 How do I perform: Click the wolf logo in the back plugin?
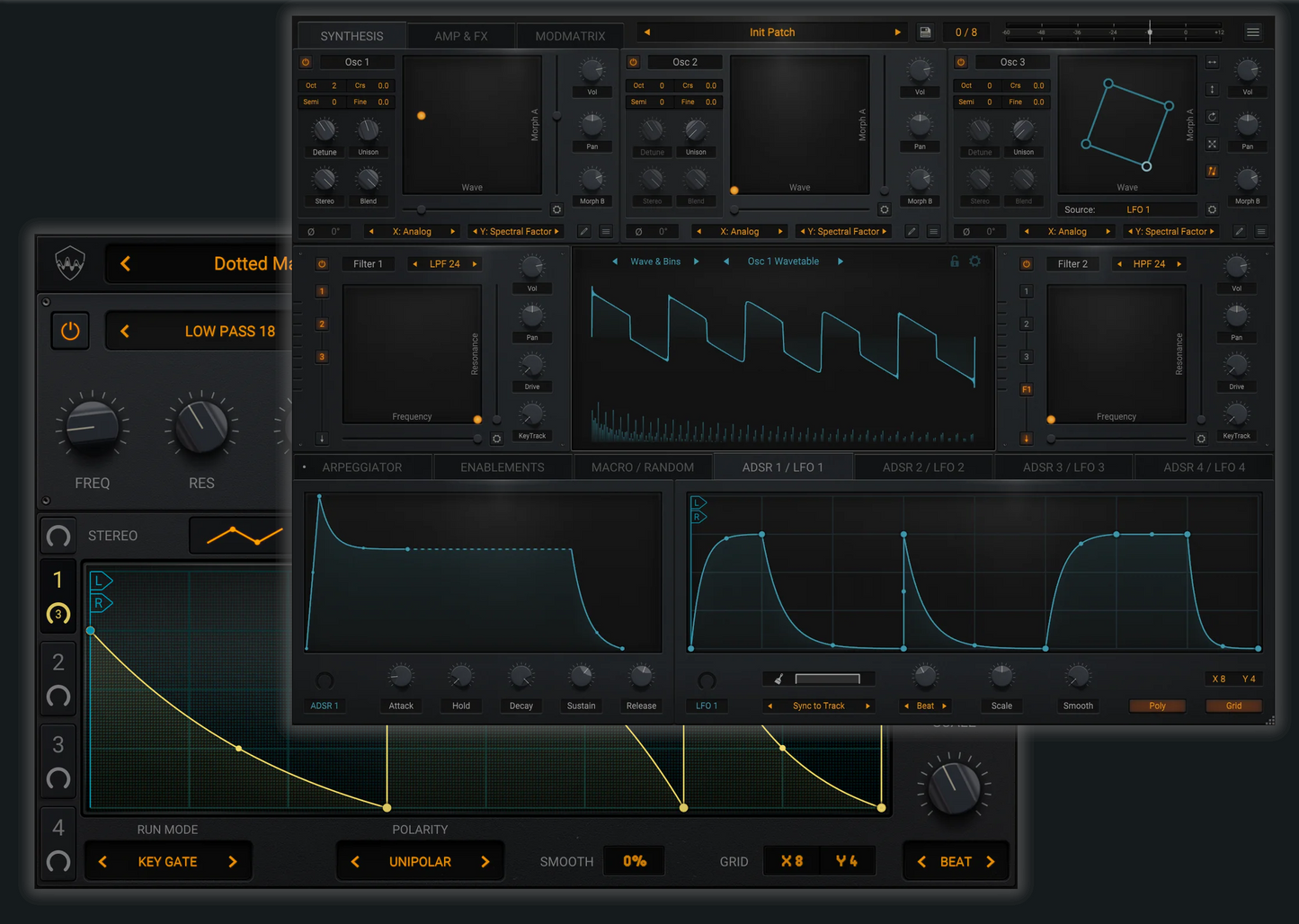[70, 263]
